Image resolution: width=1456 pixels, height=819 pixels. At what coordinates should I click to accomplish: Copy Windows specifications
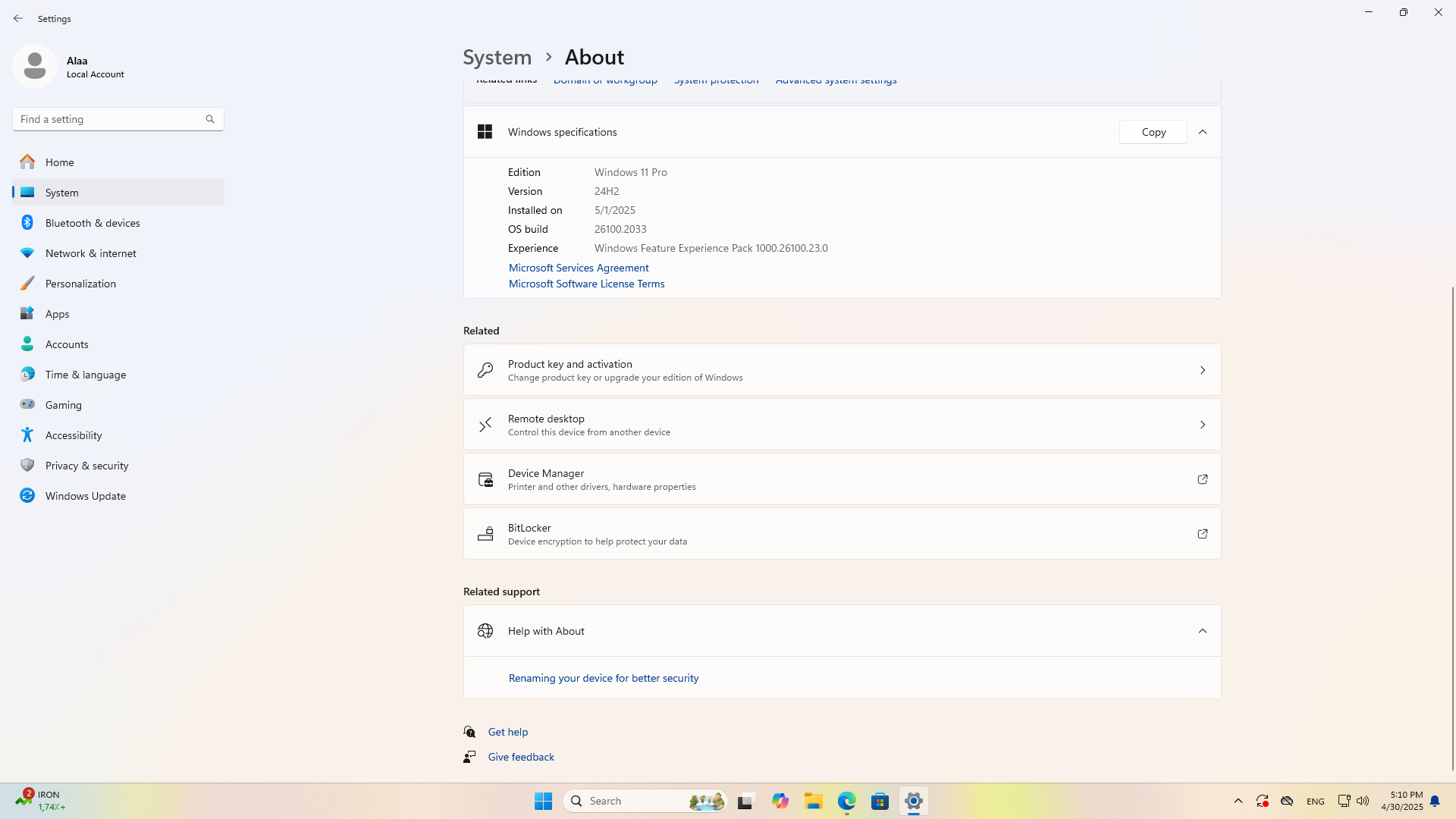(x=1153, y=132)
